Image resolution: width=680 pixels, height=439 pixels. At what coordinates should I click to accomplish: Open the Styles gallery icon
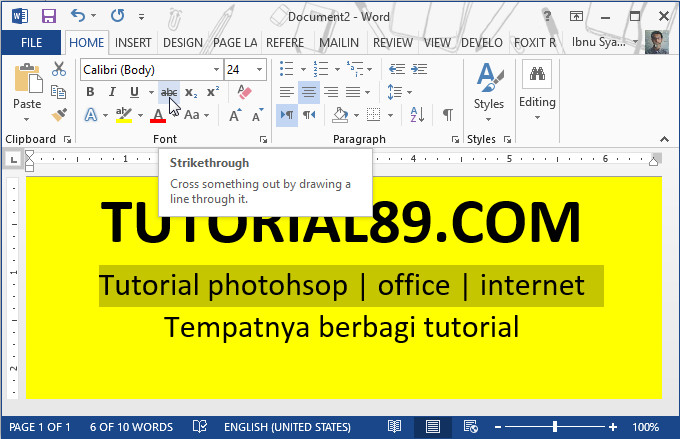click(489, 77)
